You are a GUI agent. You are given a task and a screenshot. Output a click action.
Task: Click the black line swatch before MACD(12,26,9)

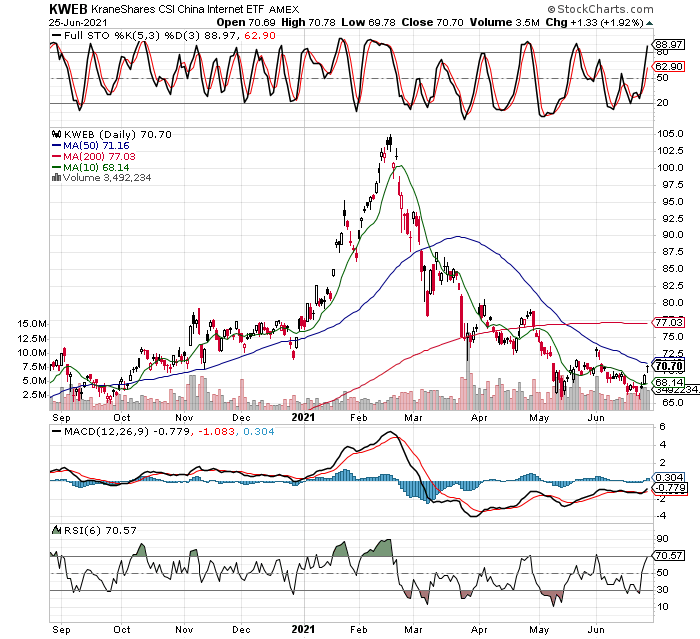[56, 431]
